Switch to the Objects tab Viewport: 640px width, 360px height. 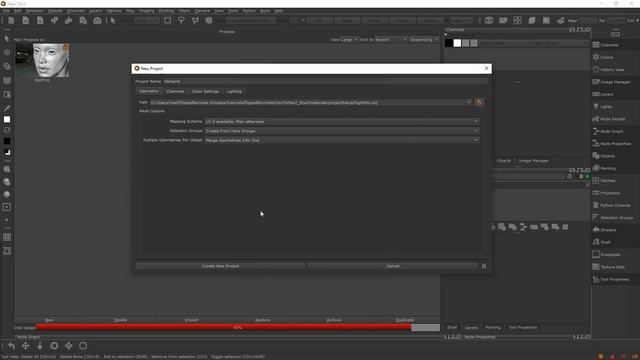tap(503, 161)
